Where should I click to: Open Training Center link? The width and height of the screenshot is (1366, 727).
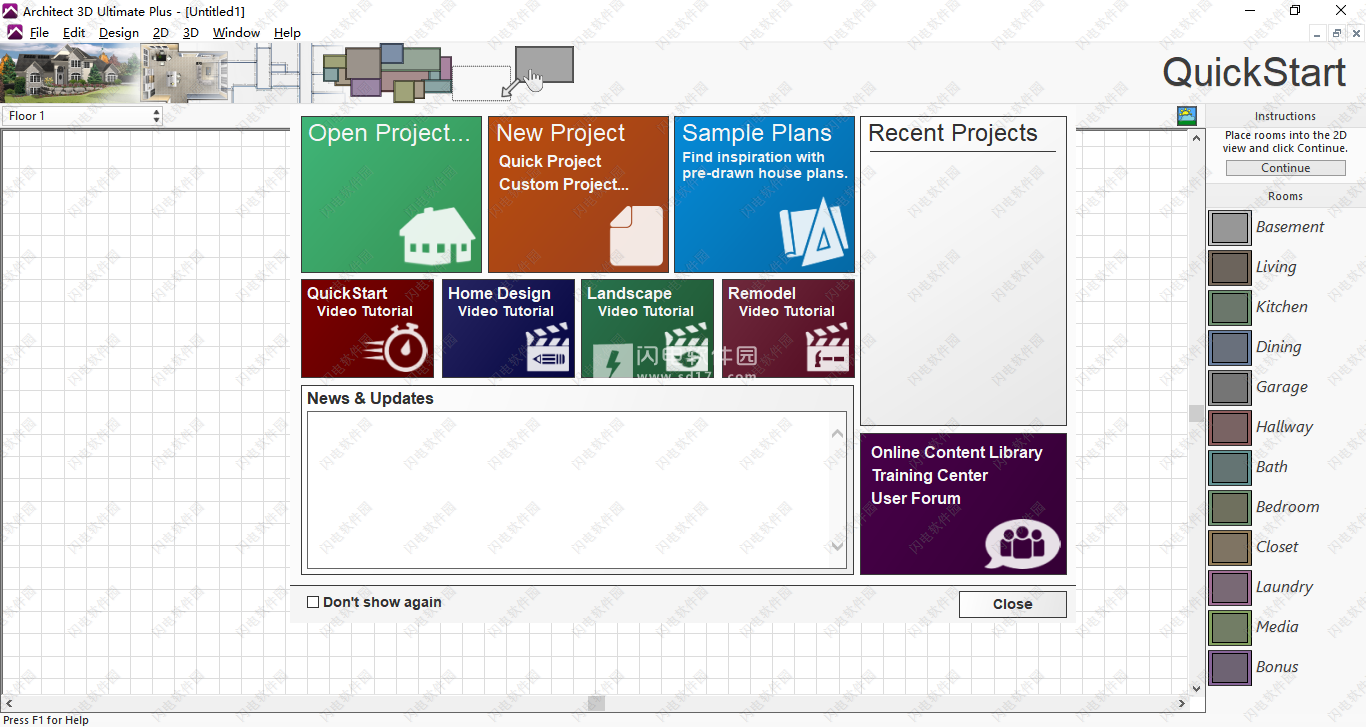930,475
